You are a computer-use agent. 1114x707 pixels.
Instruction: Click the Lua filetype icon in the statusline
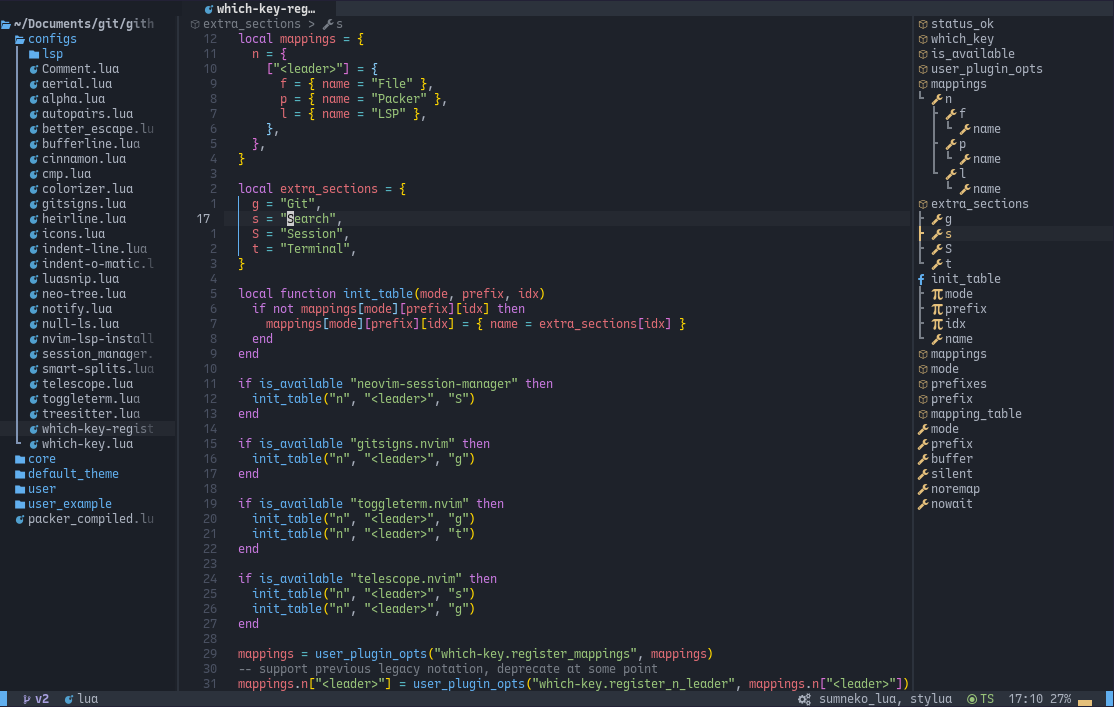coord(68,698)
